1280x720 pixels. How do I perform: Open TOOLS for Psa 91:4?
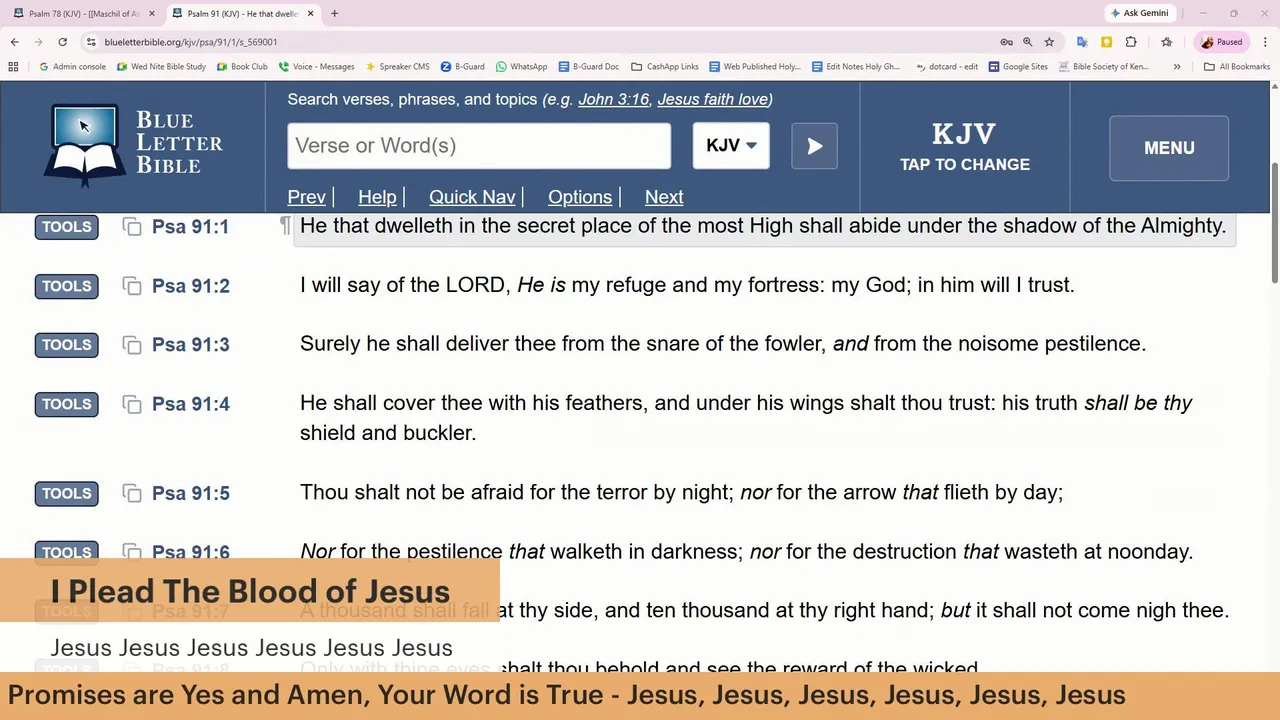pos(67,404)
